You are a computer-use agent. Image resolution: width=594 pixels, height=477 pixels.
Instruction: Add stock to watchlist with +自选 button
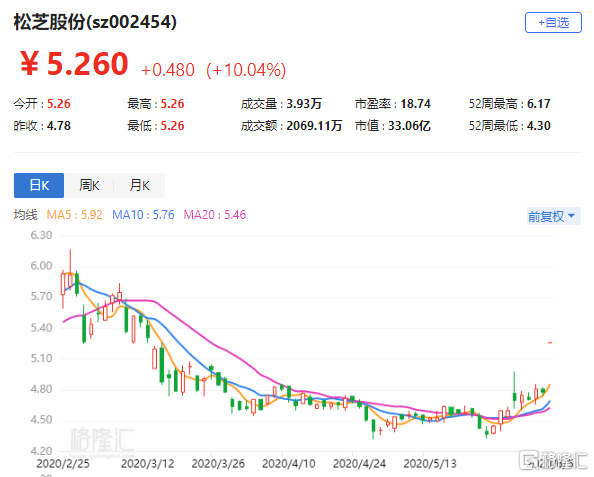(553, 23)
